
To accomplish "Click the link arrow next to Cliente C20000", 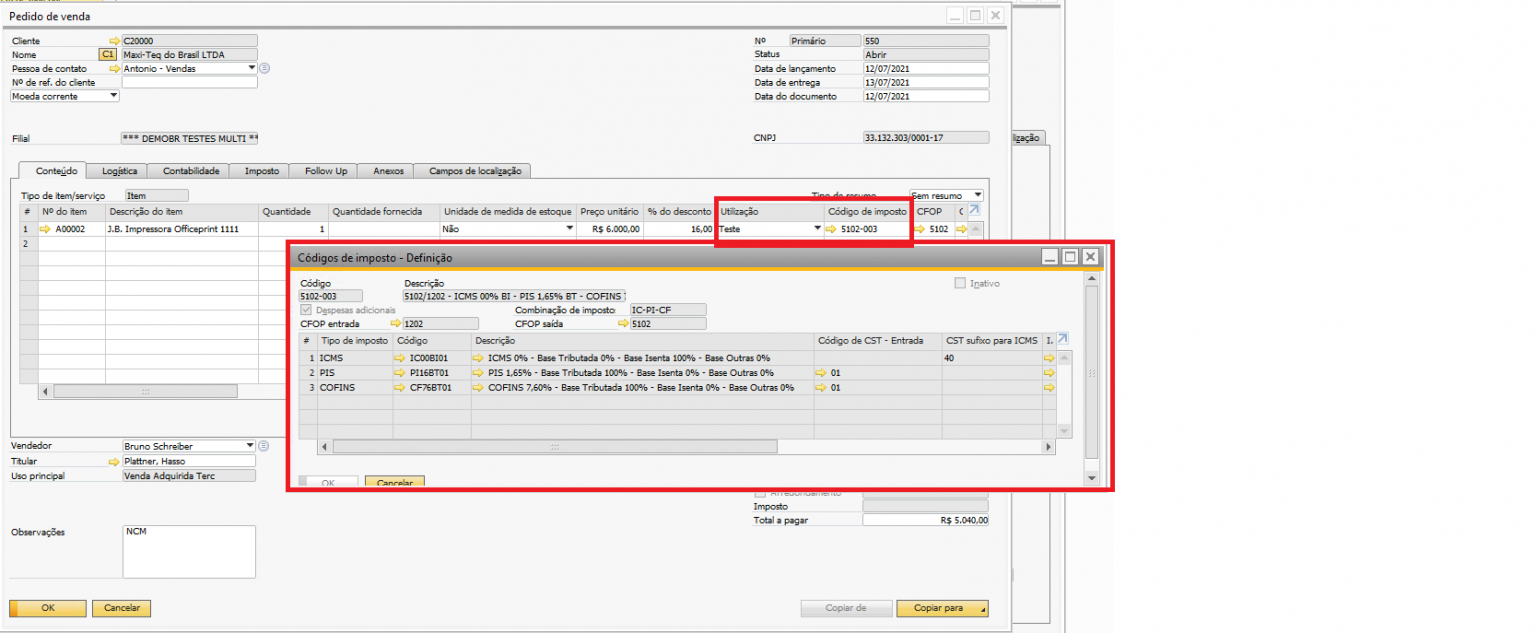I will pos(114,41).
